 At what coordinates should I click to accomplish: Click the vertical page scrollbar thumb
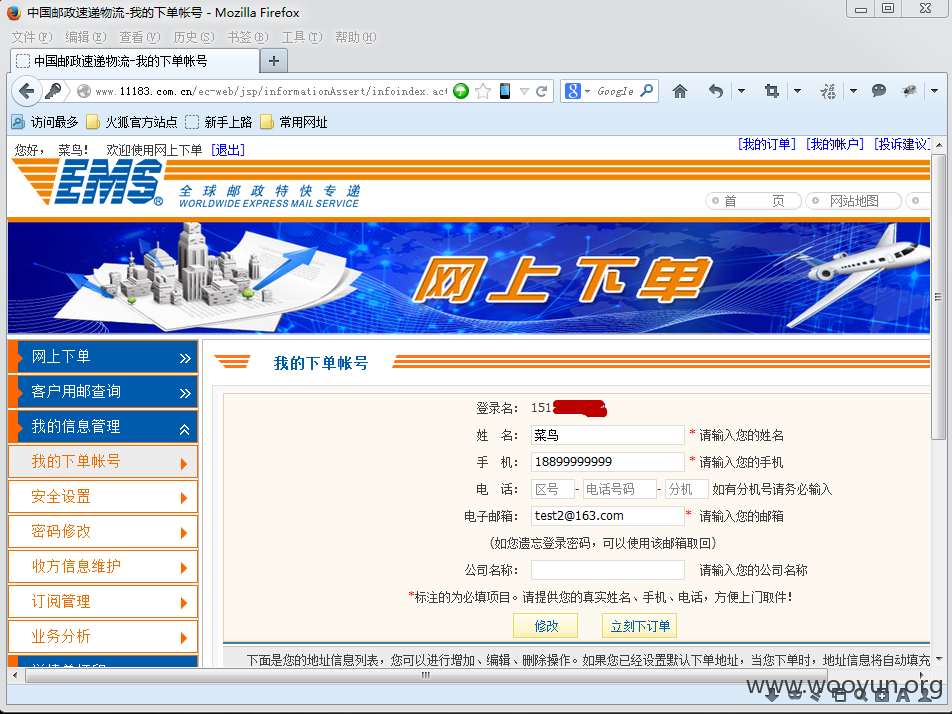(x=939, y=297)
